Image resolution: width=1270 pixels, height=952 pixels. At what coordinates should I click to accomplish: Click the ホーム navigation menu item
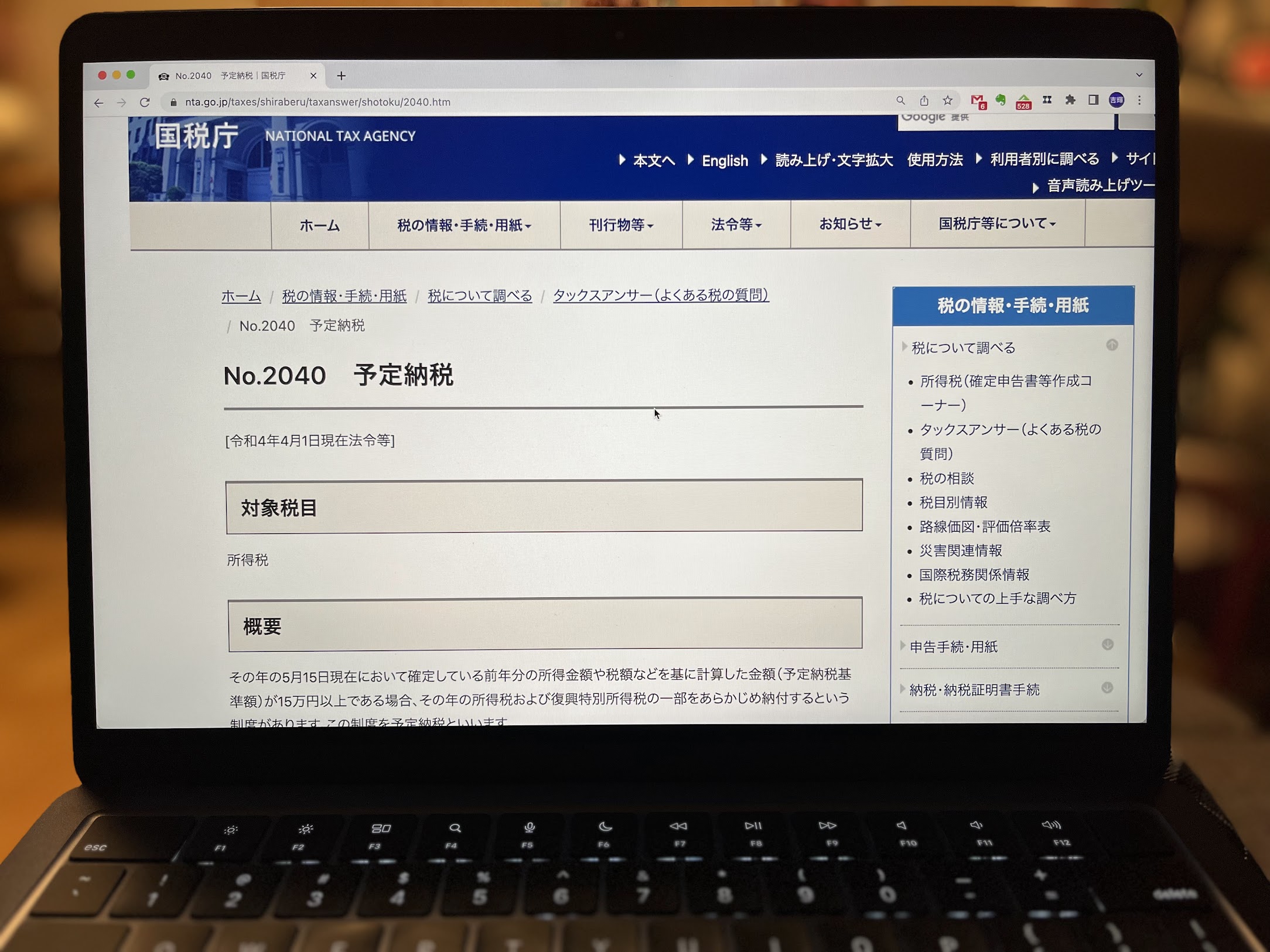click(320, 226)
